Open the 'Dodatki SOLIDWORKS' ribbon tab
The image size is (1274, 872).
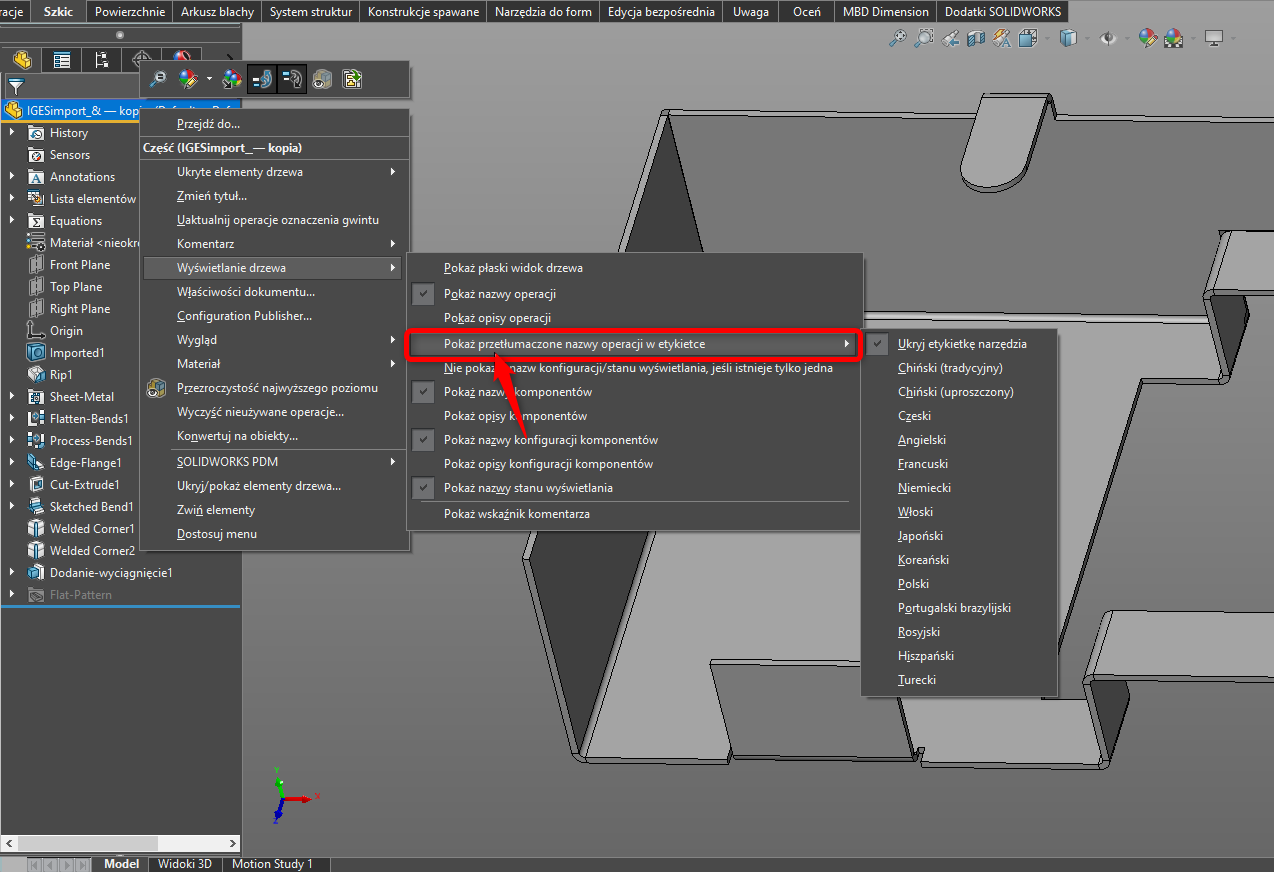pyautogui.click(x=1003, y=12)
